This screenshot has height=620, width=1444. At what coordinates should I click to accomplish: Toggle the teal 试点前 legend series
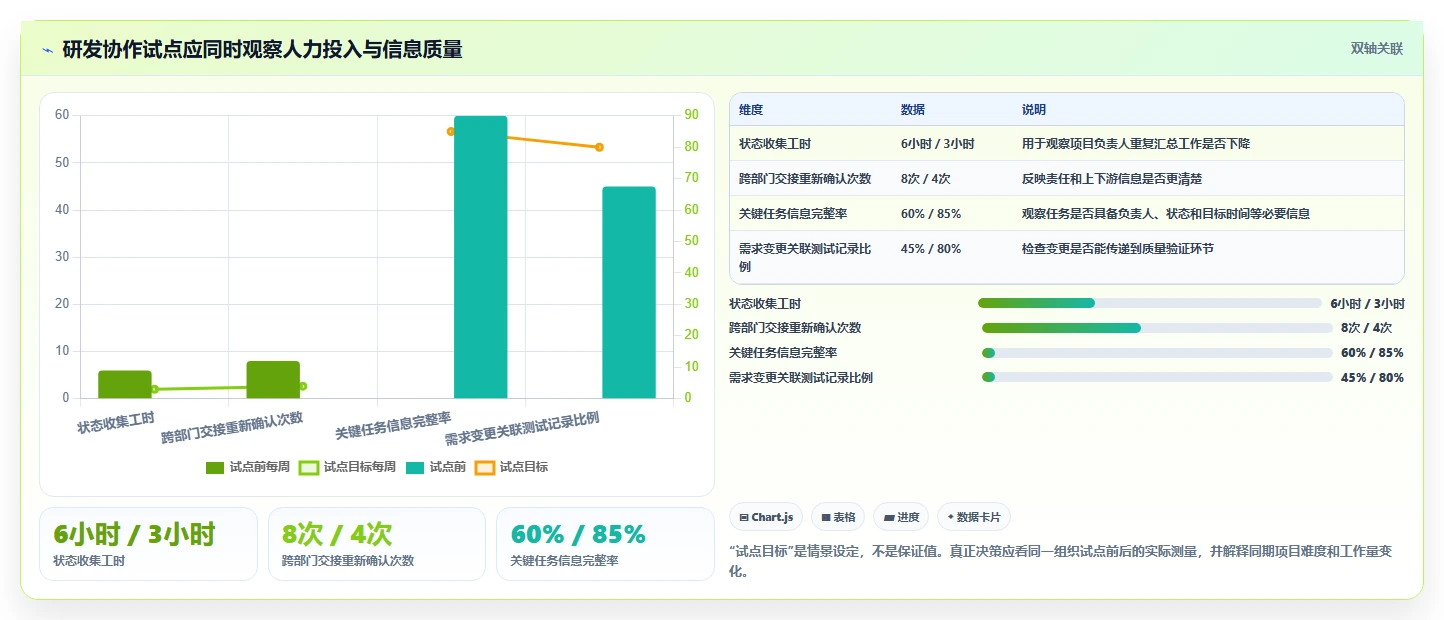click(436, 467)
